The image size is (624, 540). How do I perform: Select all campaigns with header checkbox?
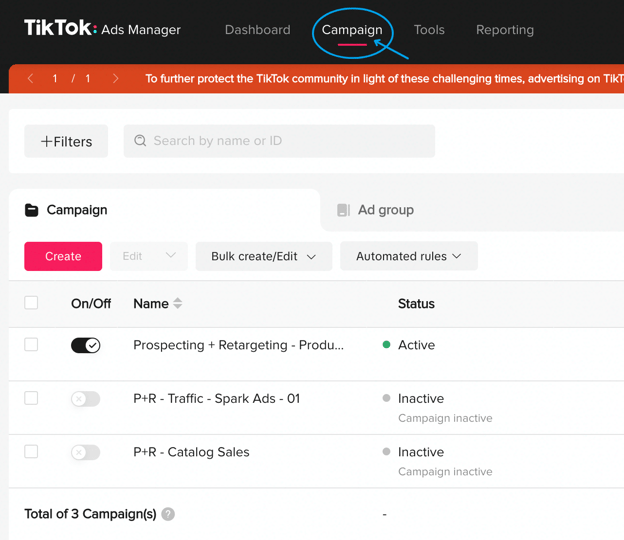coord(31,303)
